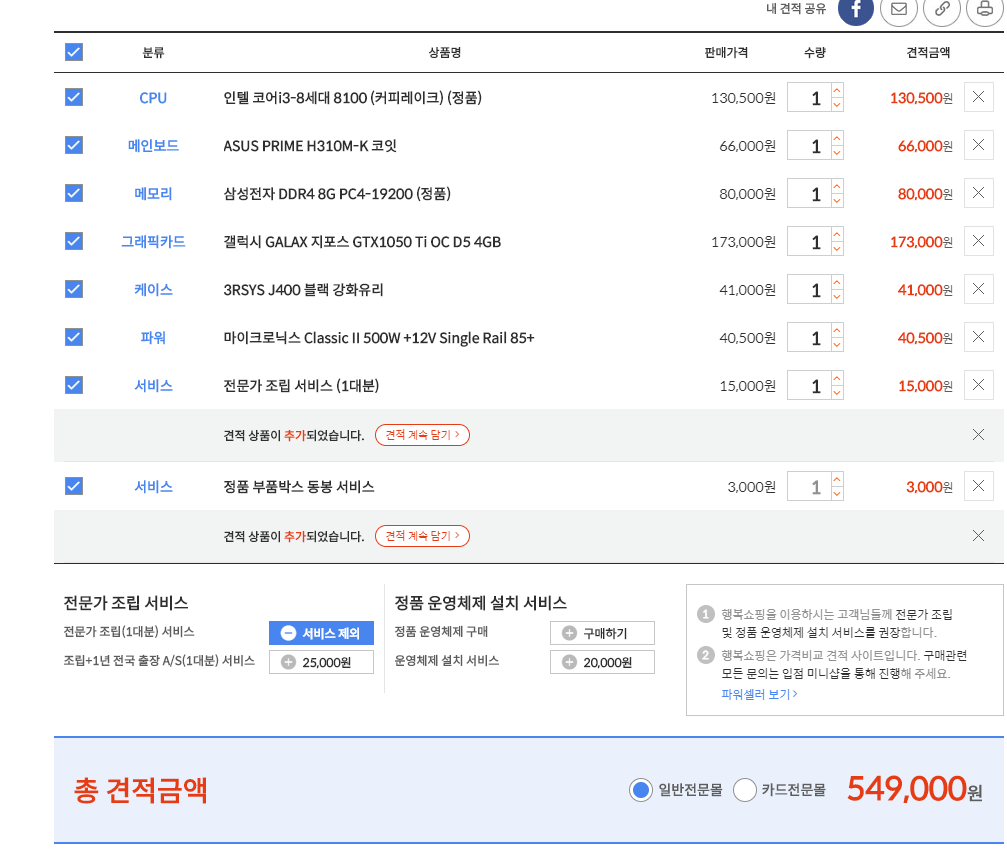
Task: Click 견적 계속 담기 under 전문가 조립 서비스
Action: [x=422, y=435]
